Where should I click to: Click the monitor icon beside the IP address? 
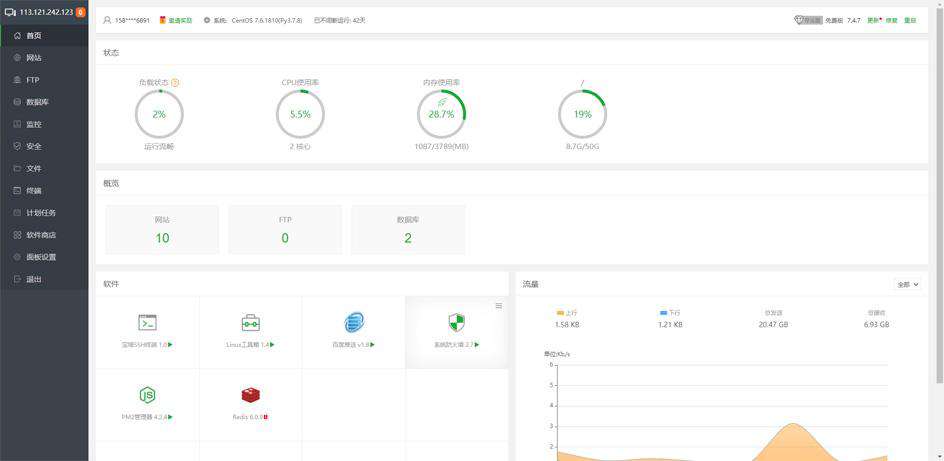[x=10, y=12]
